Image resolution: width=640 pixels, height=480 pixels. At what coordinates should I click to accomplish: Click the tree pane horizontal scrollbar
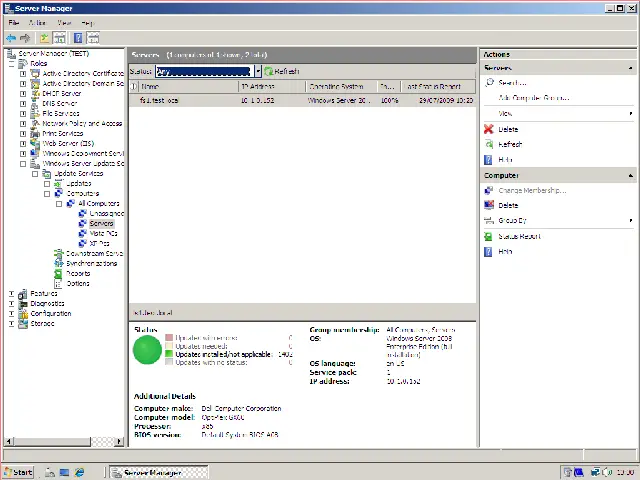(63, 441)
